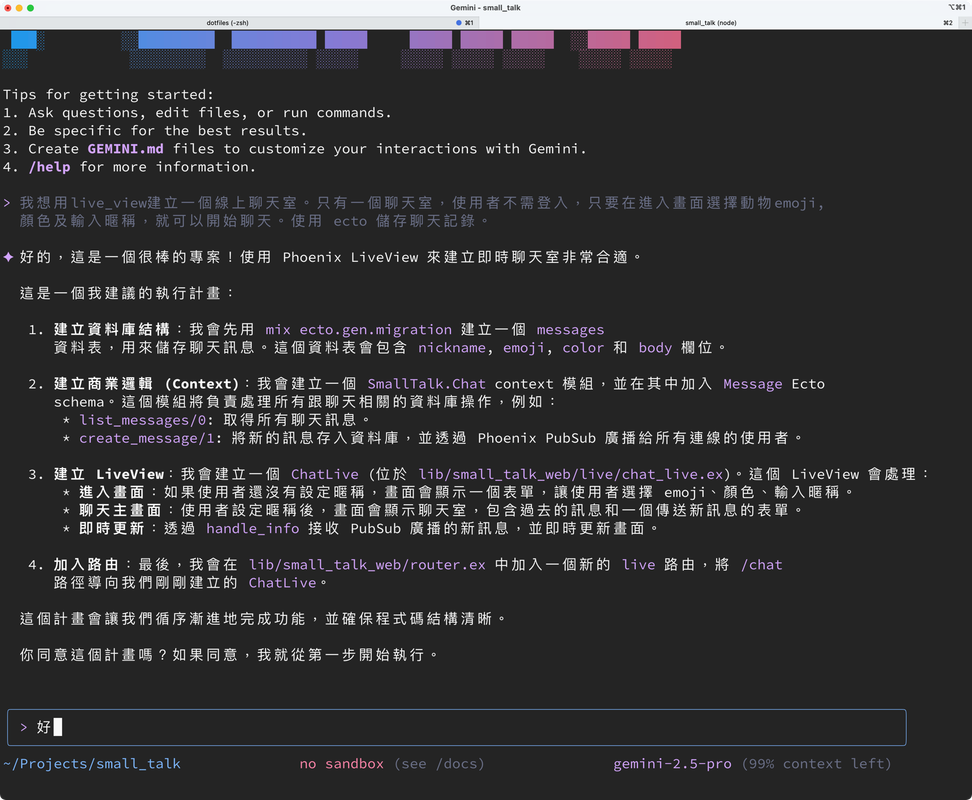Click the 'live' keyword in step 4
Image resolution: width=972 pixels, height=800 pixels.
click(x=638, y=565)
